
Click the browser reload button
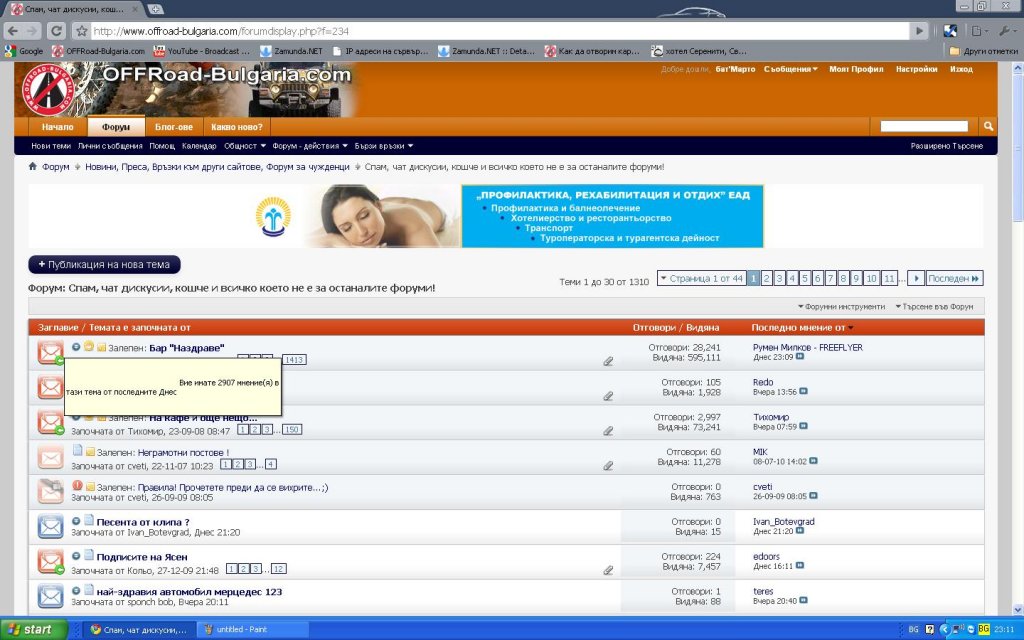57,31
